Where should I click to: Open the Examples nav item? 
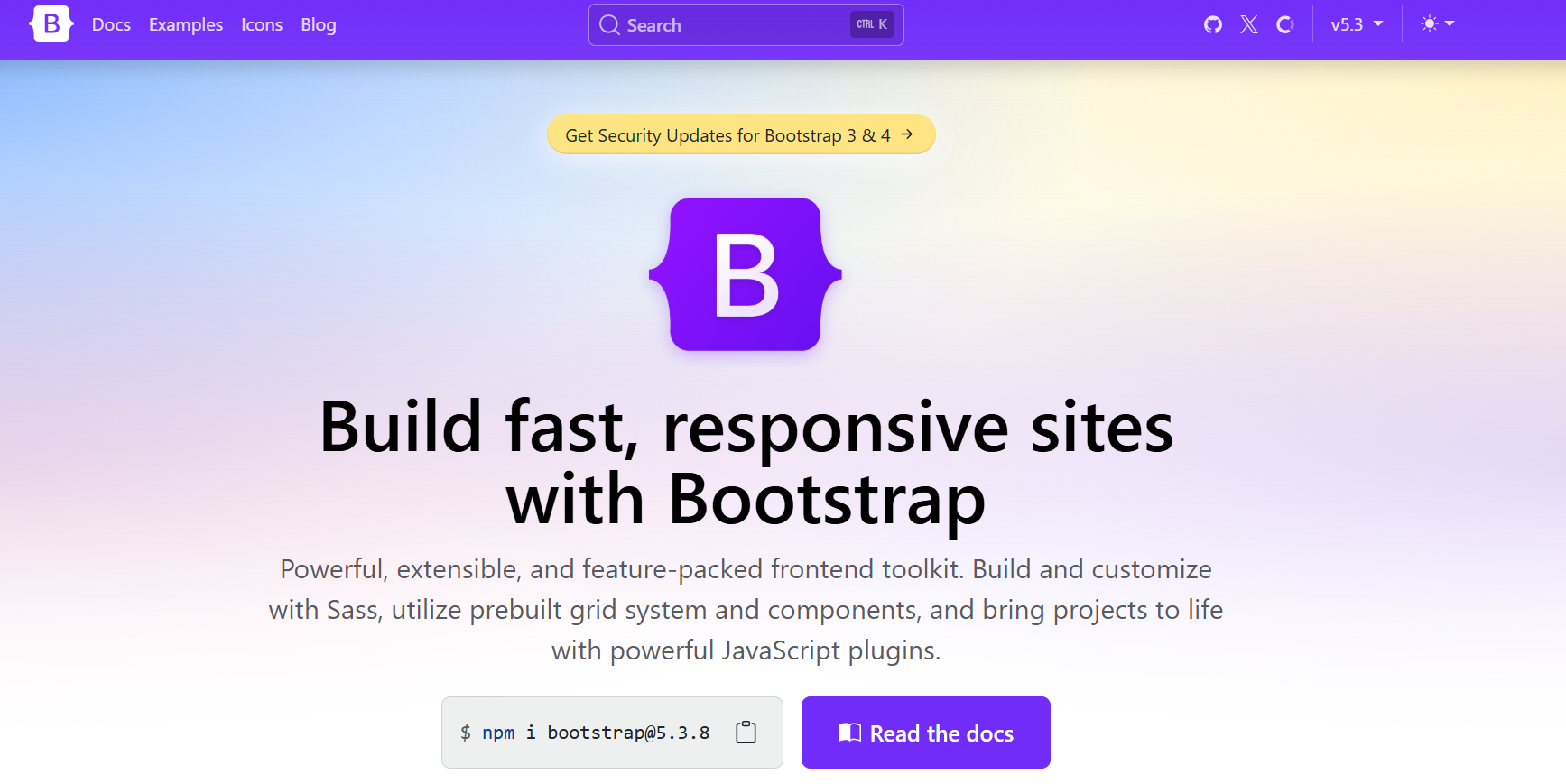(x=186, y=24)
